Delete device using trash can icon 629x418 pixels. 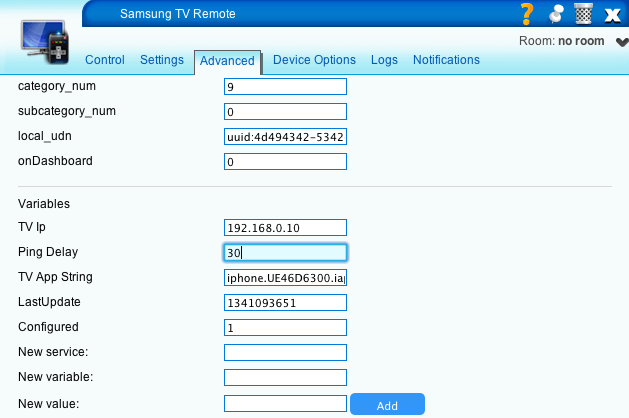click(x=584, y=14)
